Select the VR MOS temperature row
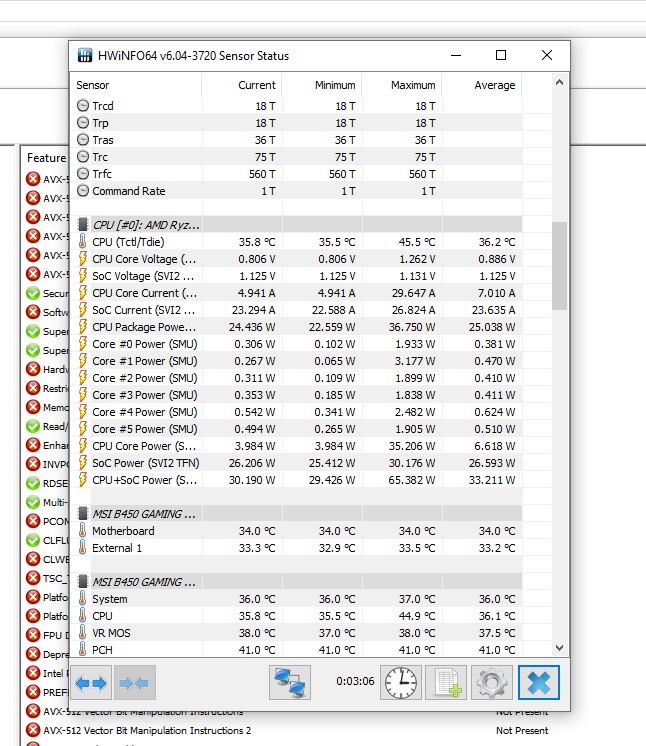The width and height of the screenshot is (646, 746). point(111,633)
